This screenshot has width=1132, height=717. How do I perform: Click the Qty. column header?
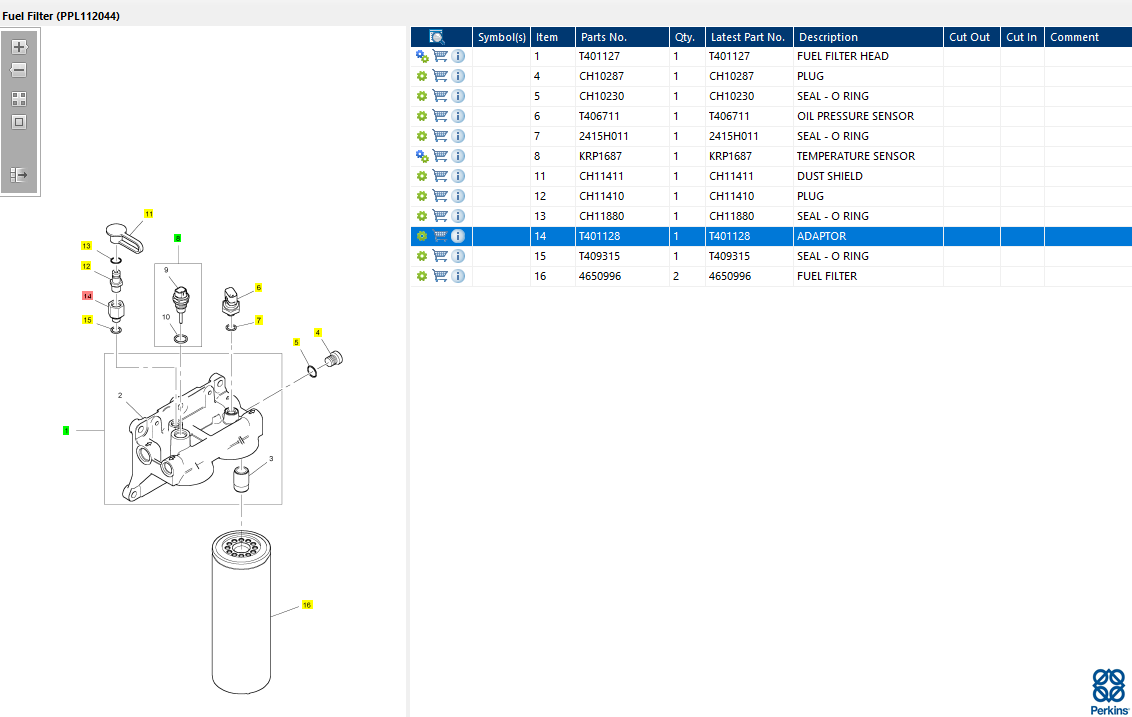687,37
